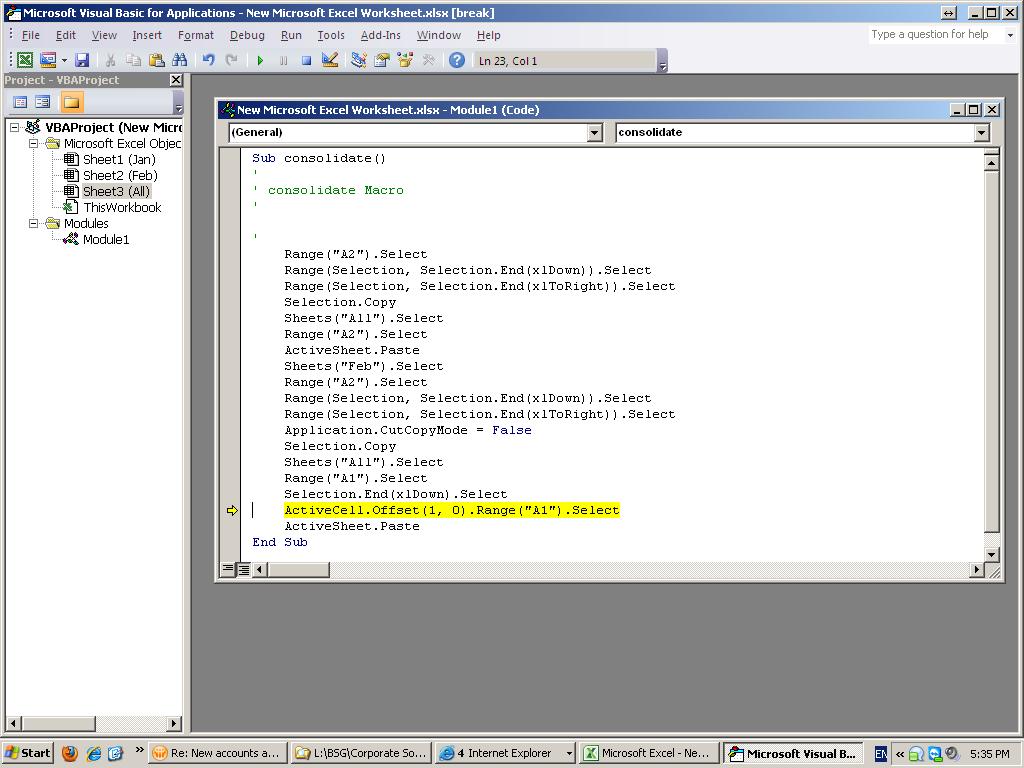Click the End Sub line

coord(280,542)
